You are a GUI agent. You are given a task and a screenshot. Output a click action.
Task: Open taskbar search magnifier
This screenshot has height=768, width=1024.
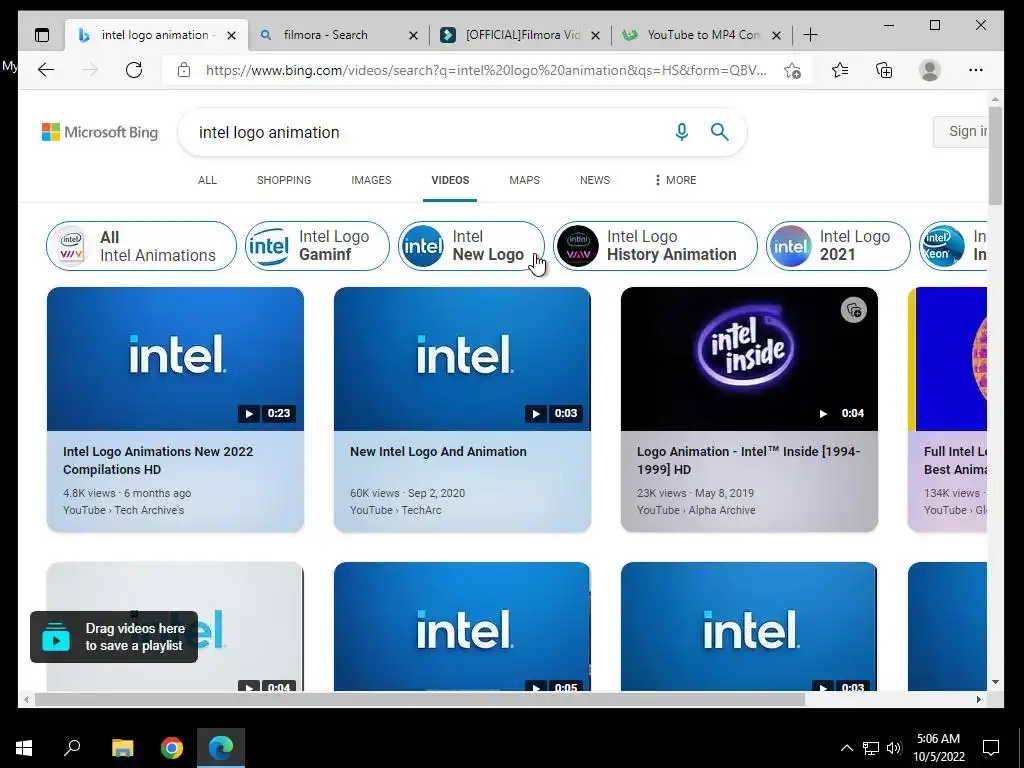72,748
